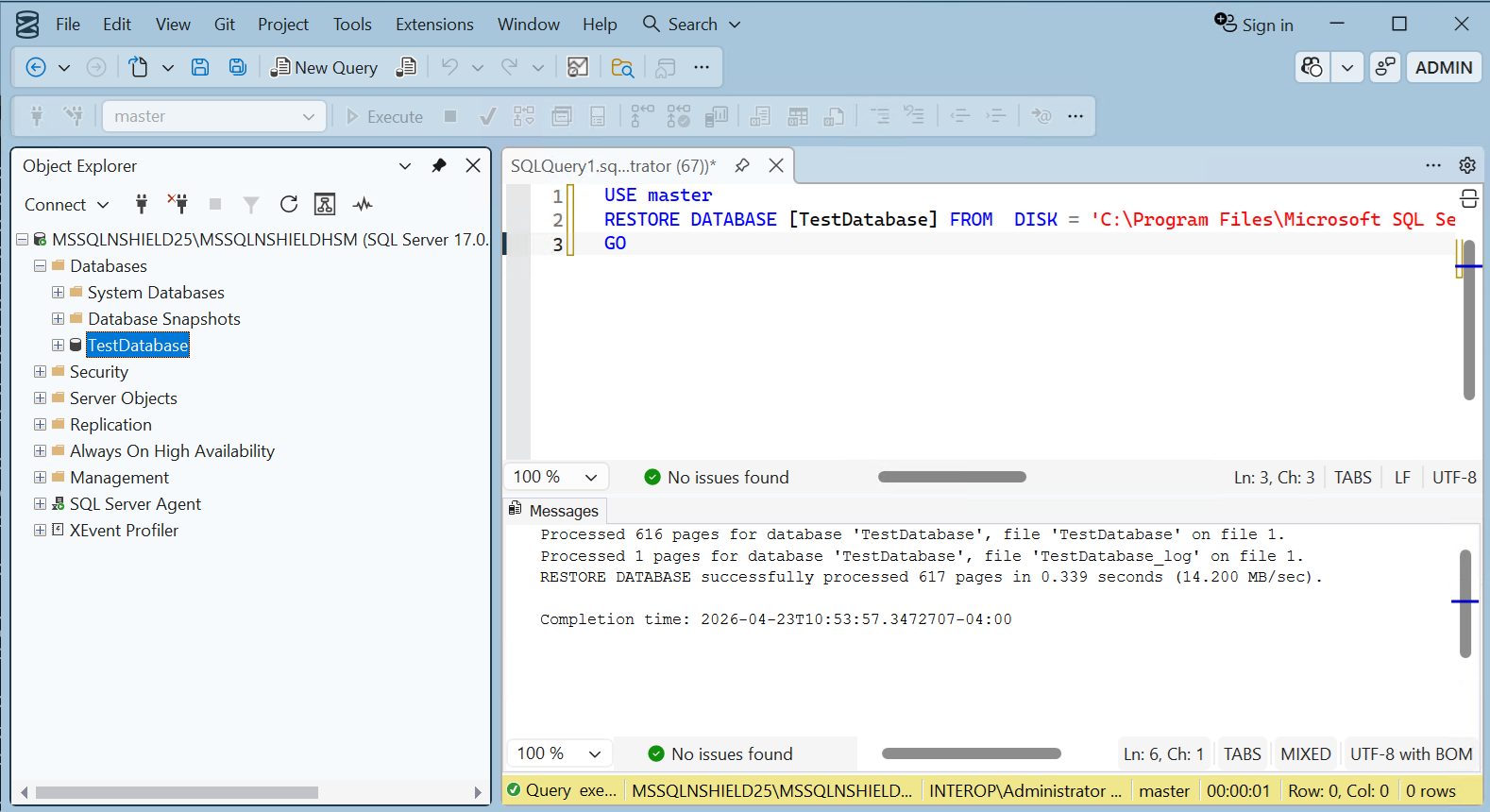
Task: Select the Server Objects folder
Action: 123,398
